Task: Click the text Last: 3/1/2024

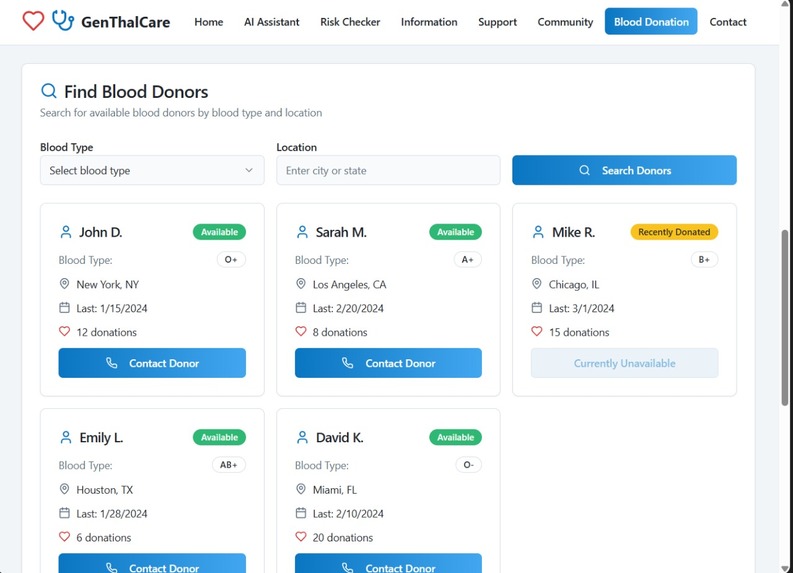Action: [582, 308]
